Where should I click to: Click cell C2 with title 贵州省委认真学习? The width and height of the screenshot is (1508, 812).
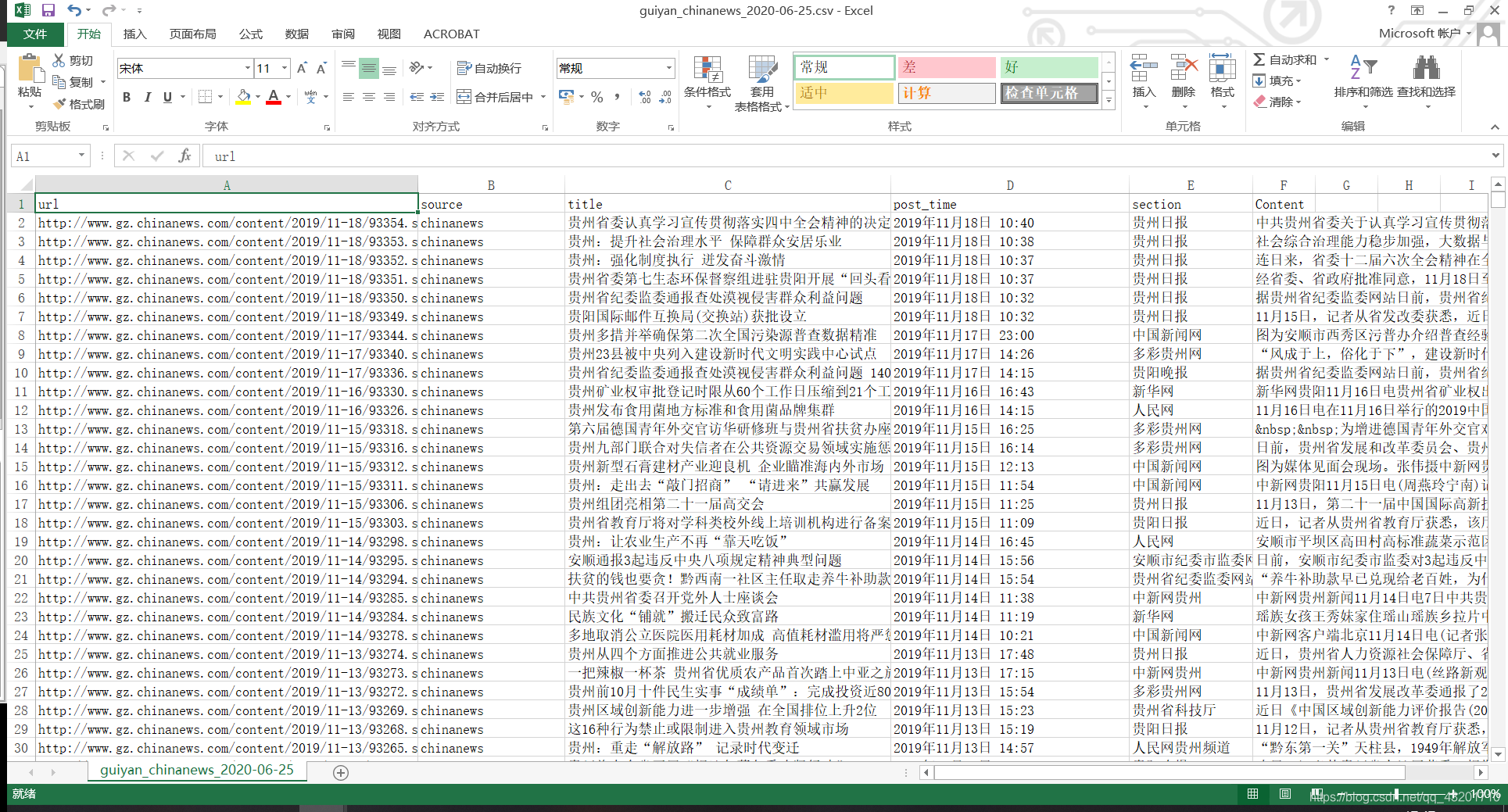(x=728, y=223)
